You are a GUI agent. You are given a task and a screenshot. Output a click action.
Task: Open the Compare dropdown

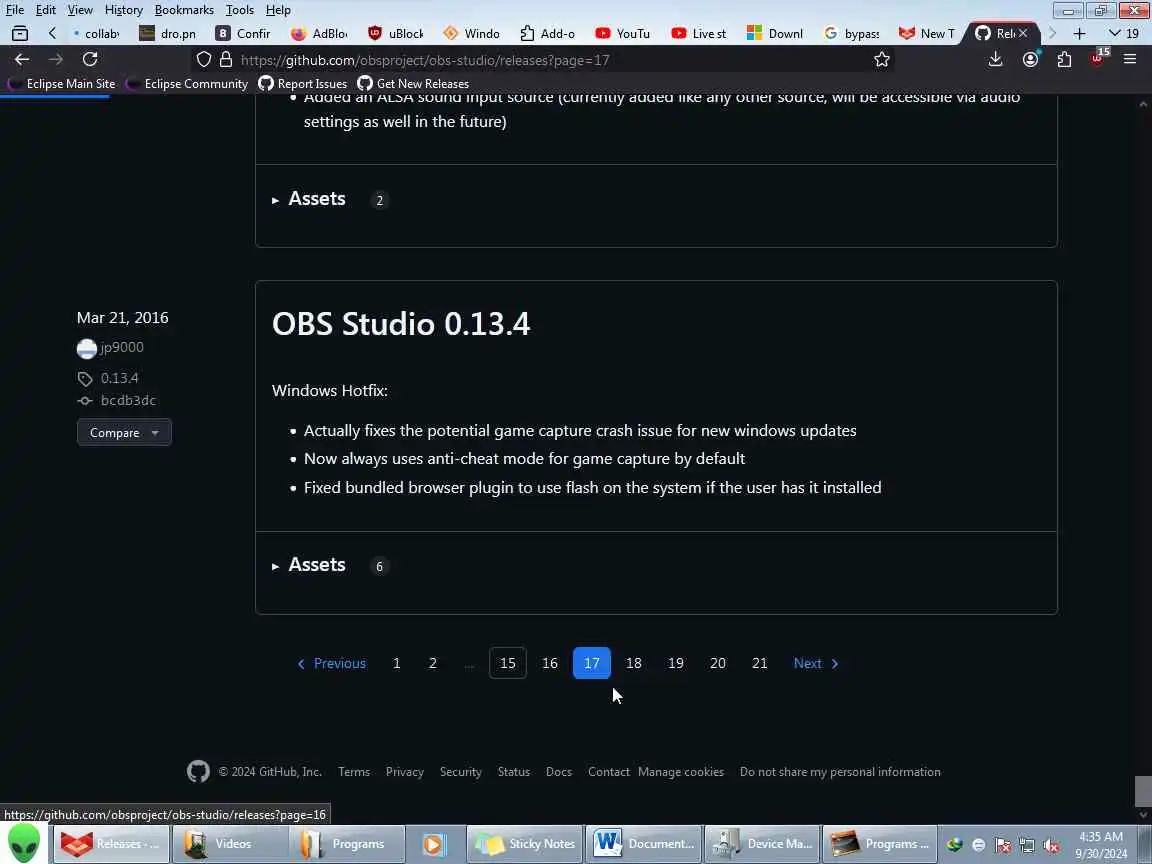point(124,433)
